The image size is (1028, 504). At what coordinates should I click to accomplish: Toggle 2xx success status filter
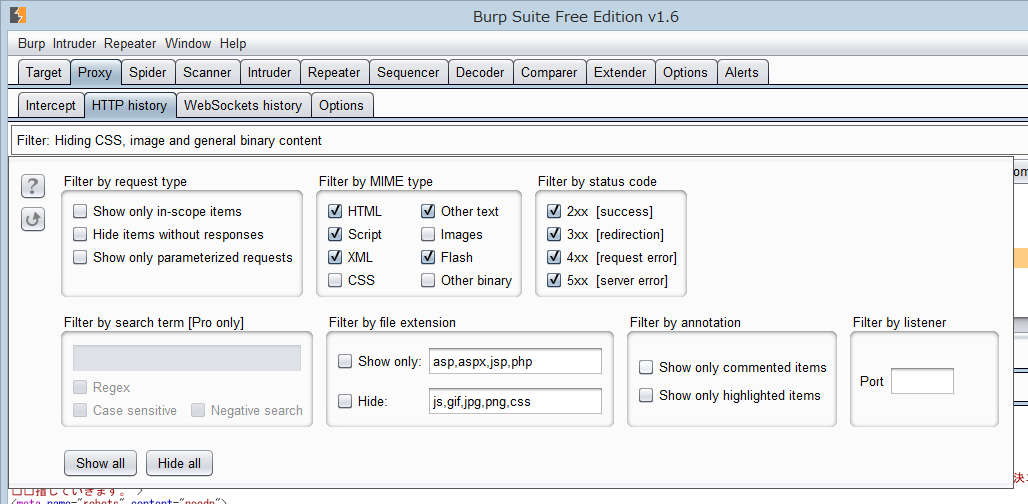pyautogui.click(x=554, y=212)
